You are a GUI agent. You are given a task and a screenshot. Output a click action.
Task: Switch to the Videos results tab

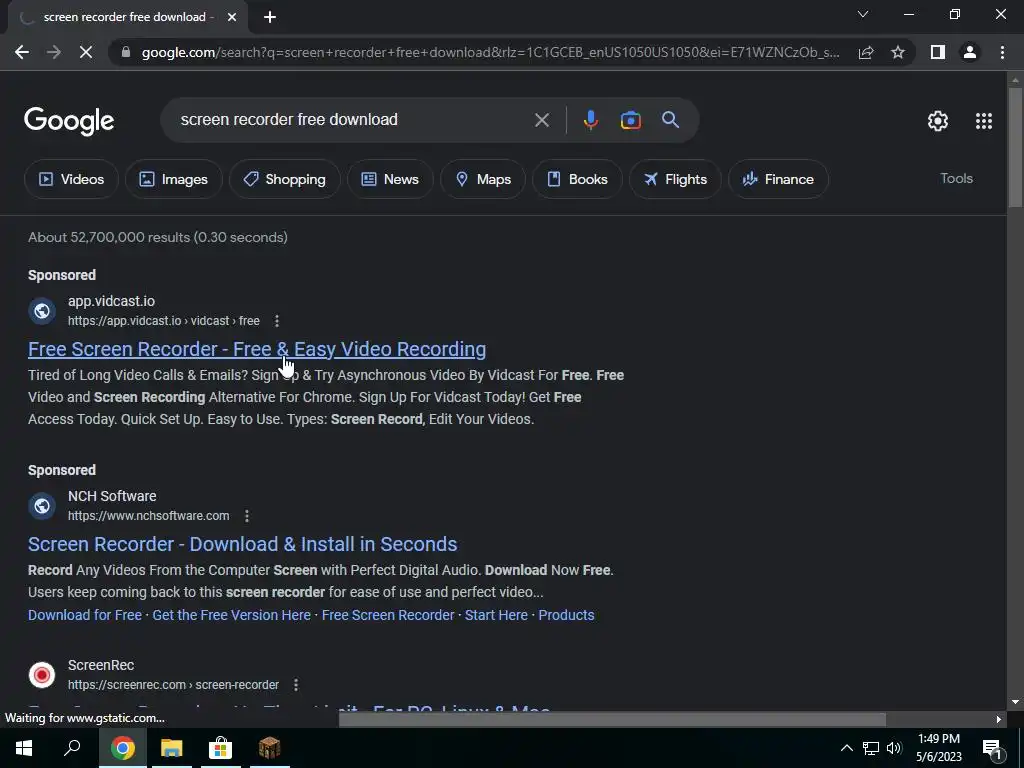71,179
